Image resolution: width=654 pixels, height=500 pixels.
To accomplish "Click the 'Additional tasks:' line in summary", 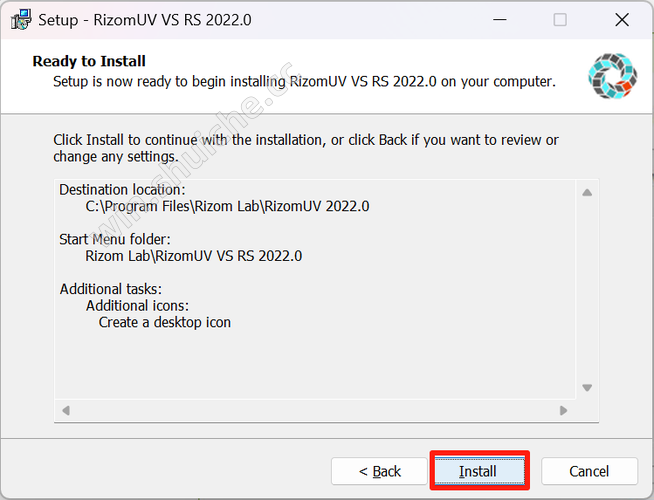I will (x=111, y=289).
